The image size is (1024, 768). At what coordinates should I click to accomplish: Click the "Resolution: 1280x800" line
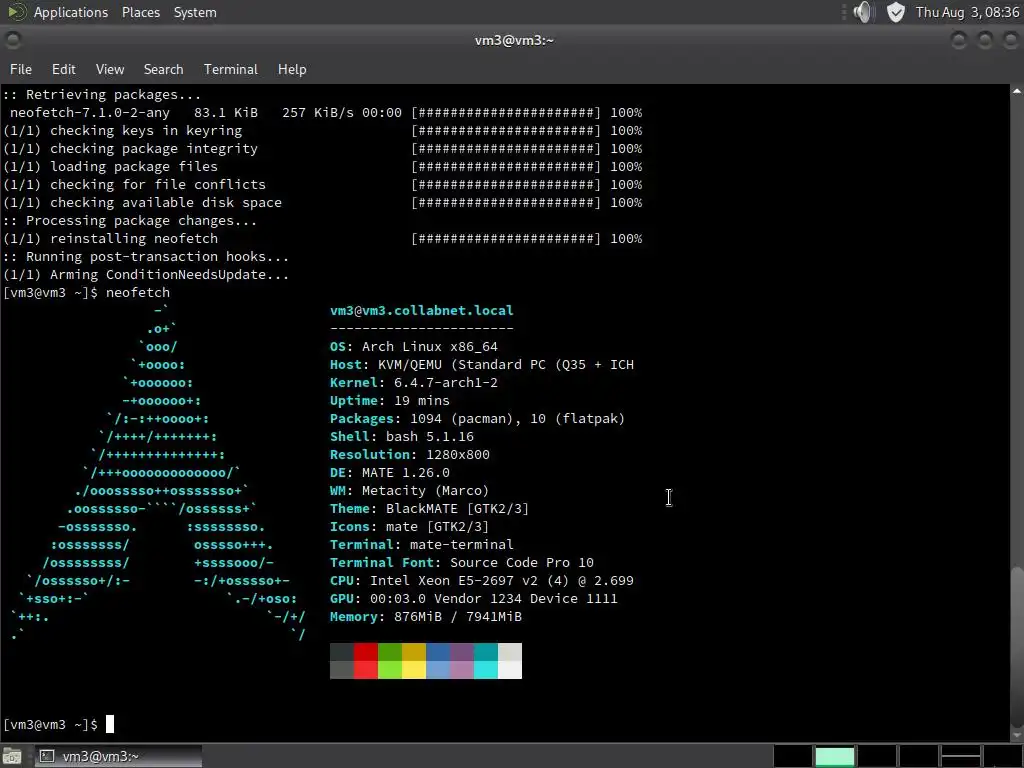(x=409, y=455)
